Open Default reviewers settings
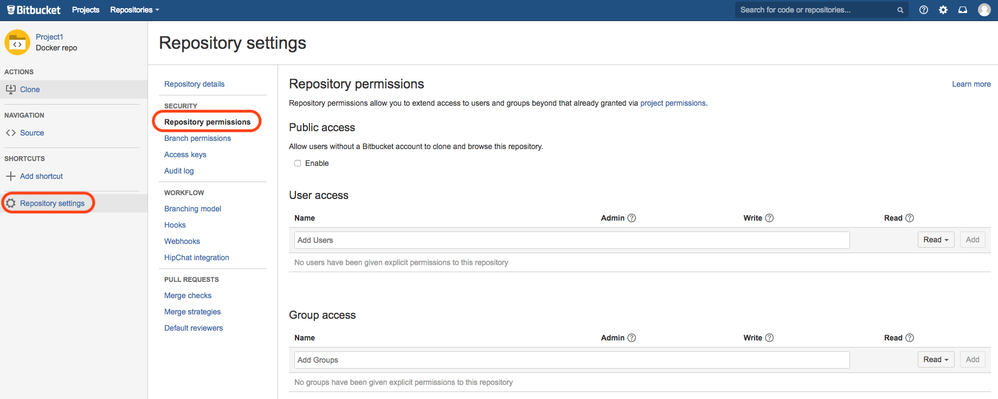 [x=193, y=328]
